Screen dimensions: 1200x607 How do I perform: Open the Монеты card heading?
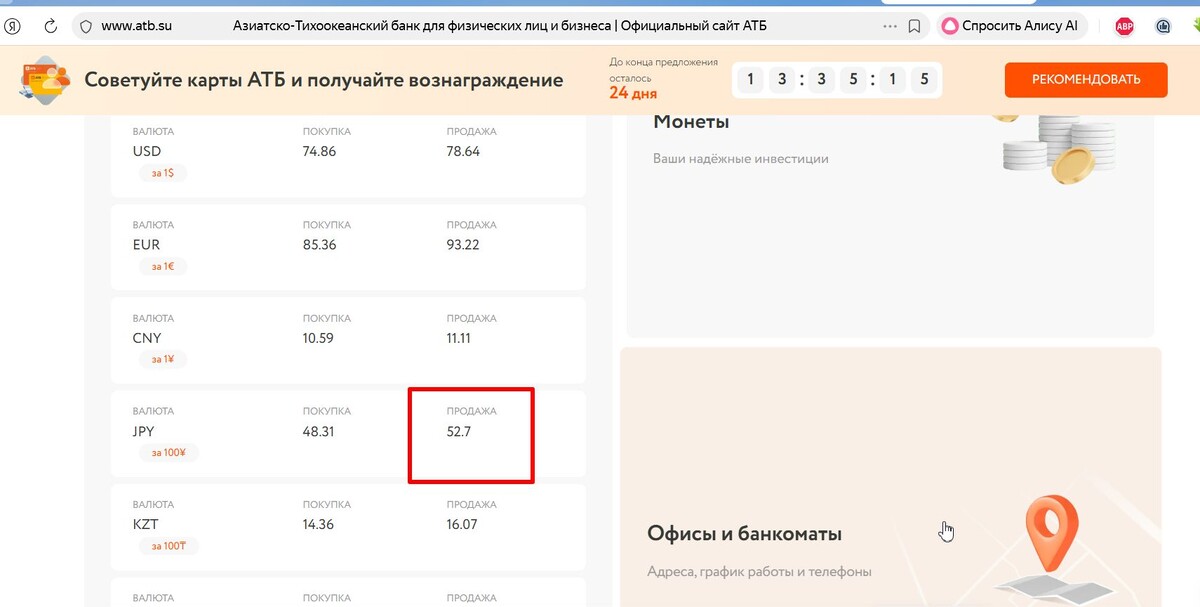pyautogui.click(x=691, y=122)
